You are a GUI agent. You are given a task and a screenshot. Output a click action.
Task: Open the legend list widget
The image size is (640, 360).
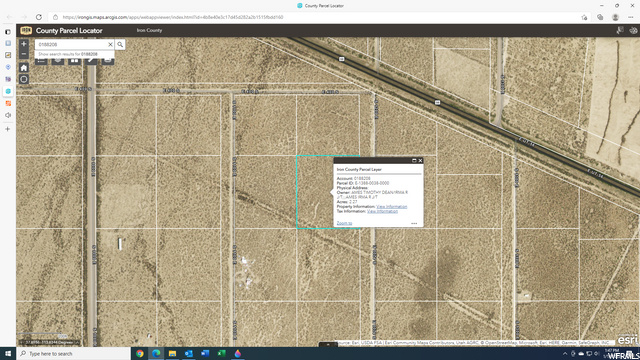(41, 61)
